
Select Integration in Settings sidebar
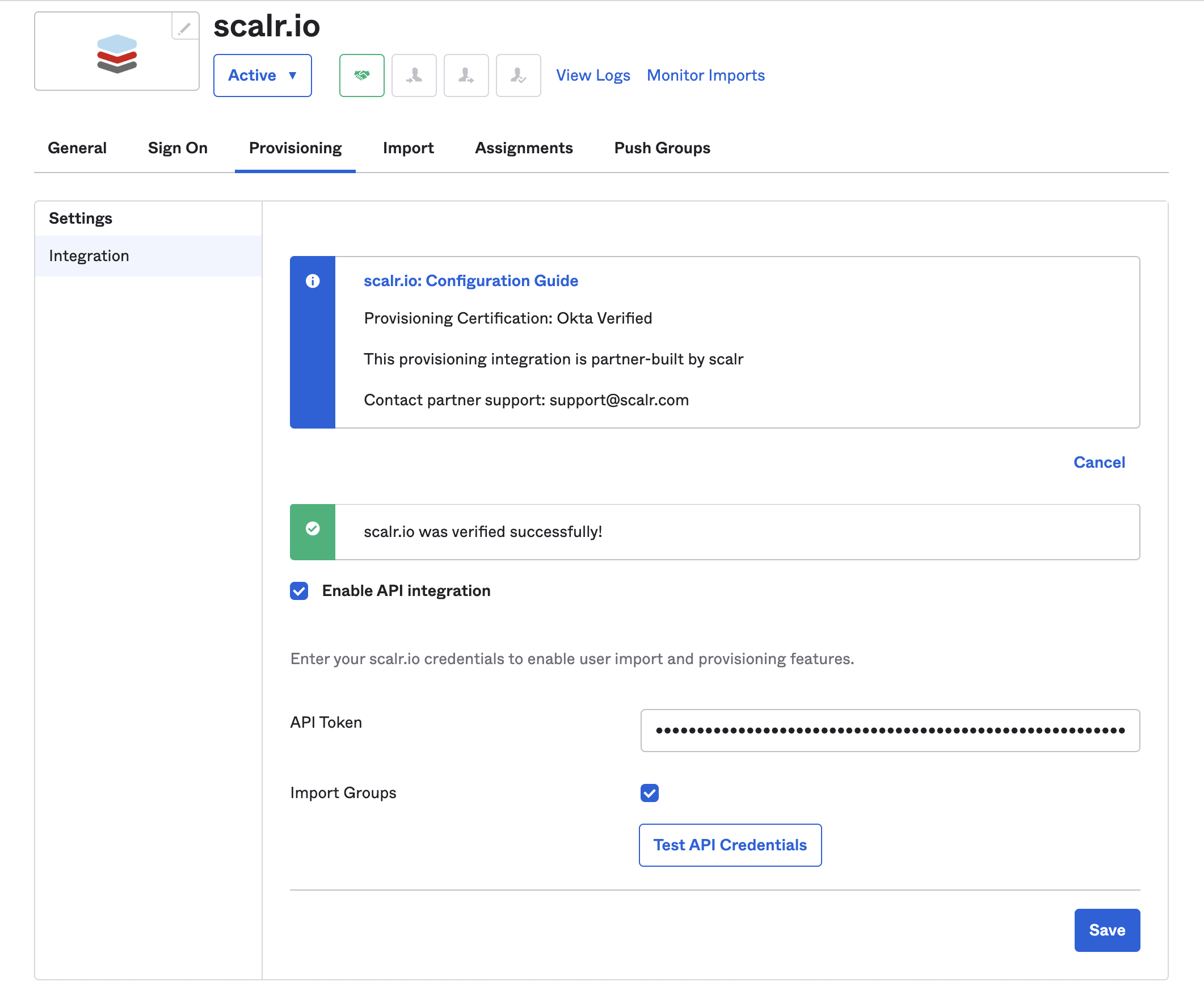(89, 256)
